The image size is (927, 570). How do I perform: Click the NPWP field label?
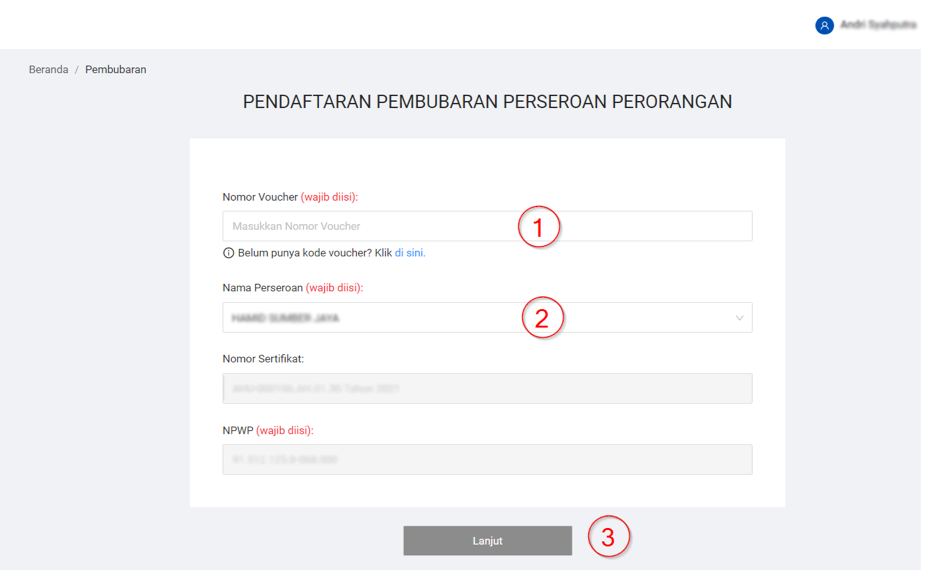tap(238, 430)
